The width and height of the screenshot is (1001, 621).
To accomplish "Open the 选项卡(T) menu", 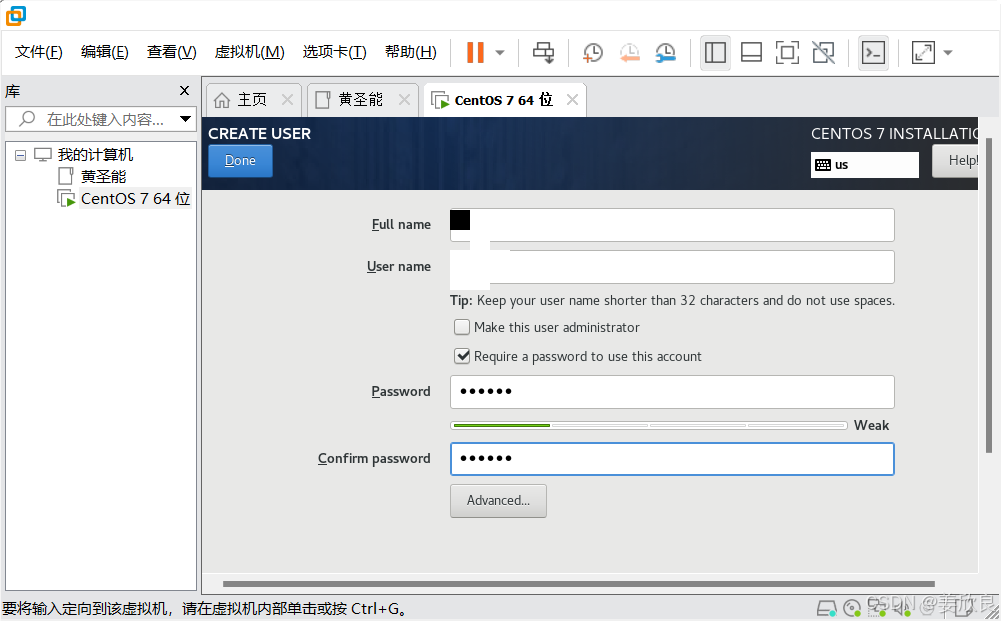I will tap(335, 52).
